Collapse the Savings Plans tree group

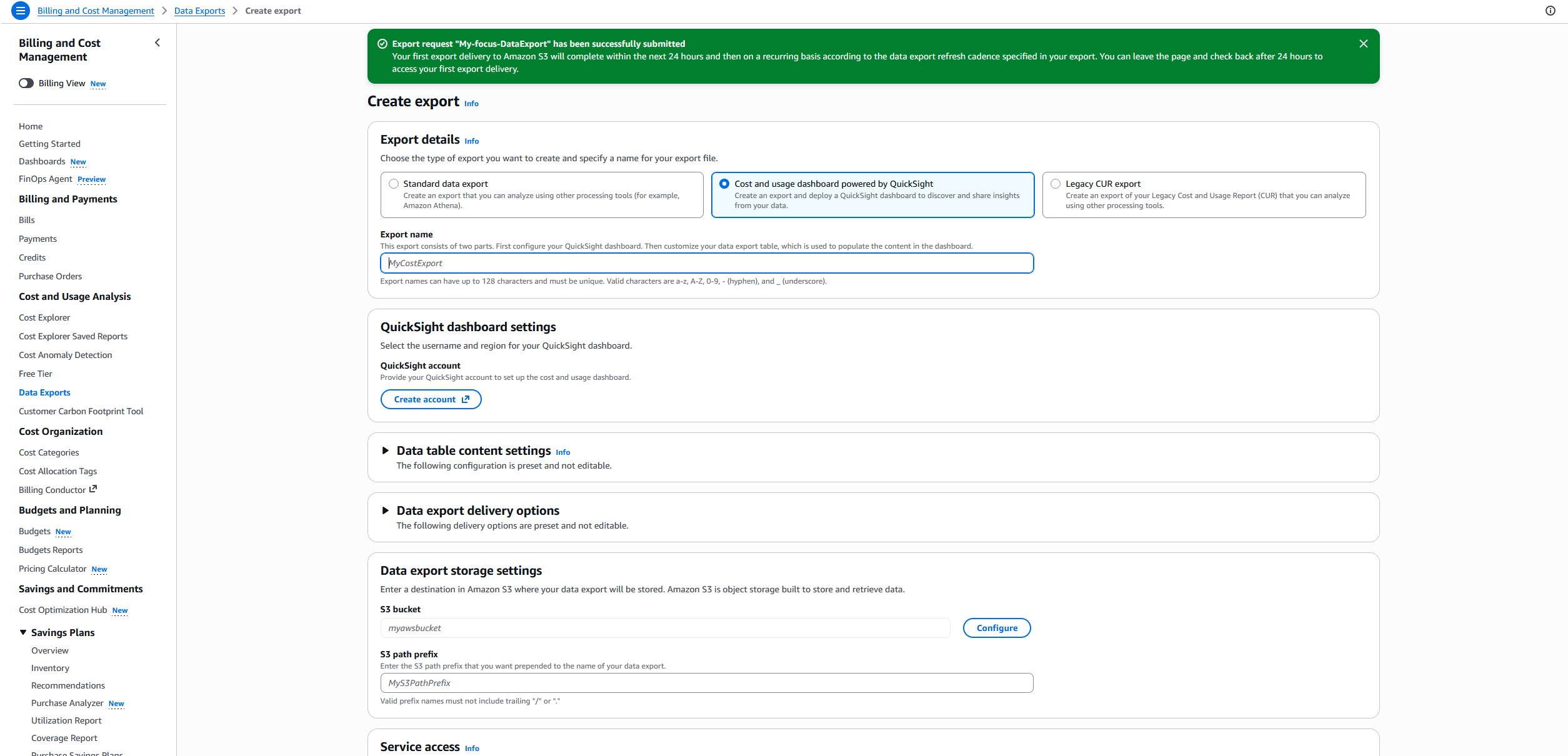point(23,632)
